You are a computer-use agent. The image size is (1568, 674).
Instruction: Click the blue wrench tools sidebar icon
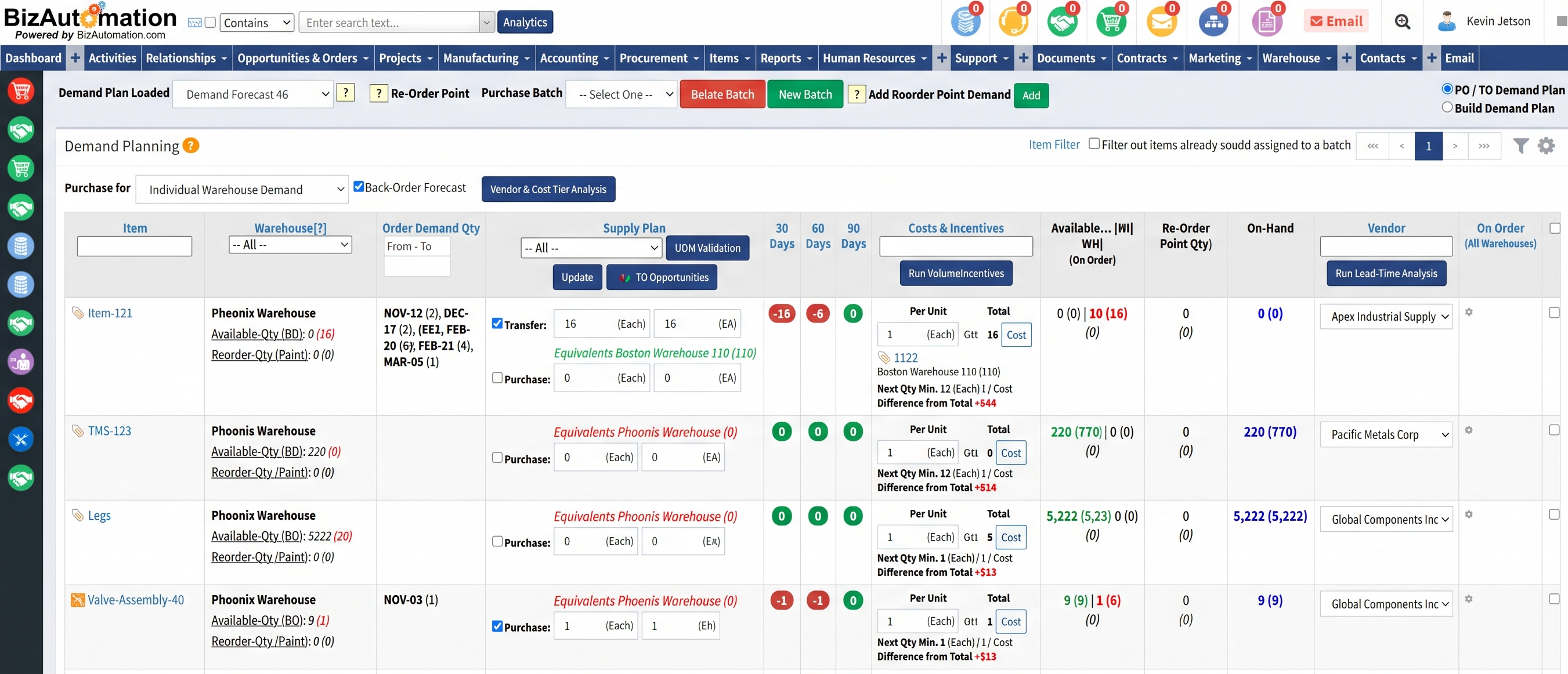tap(21, 439)
